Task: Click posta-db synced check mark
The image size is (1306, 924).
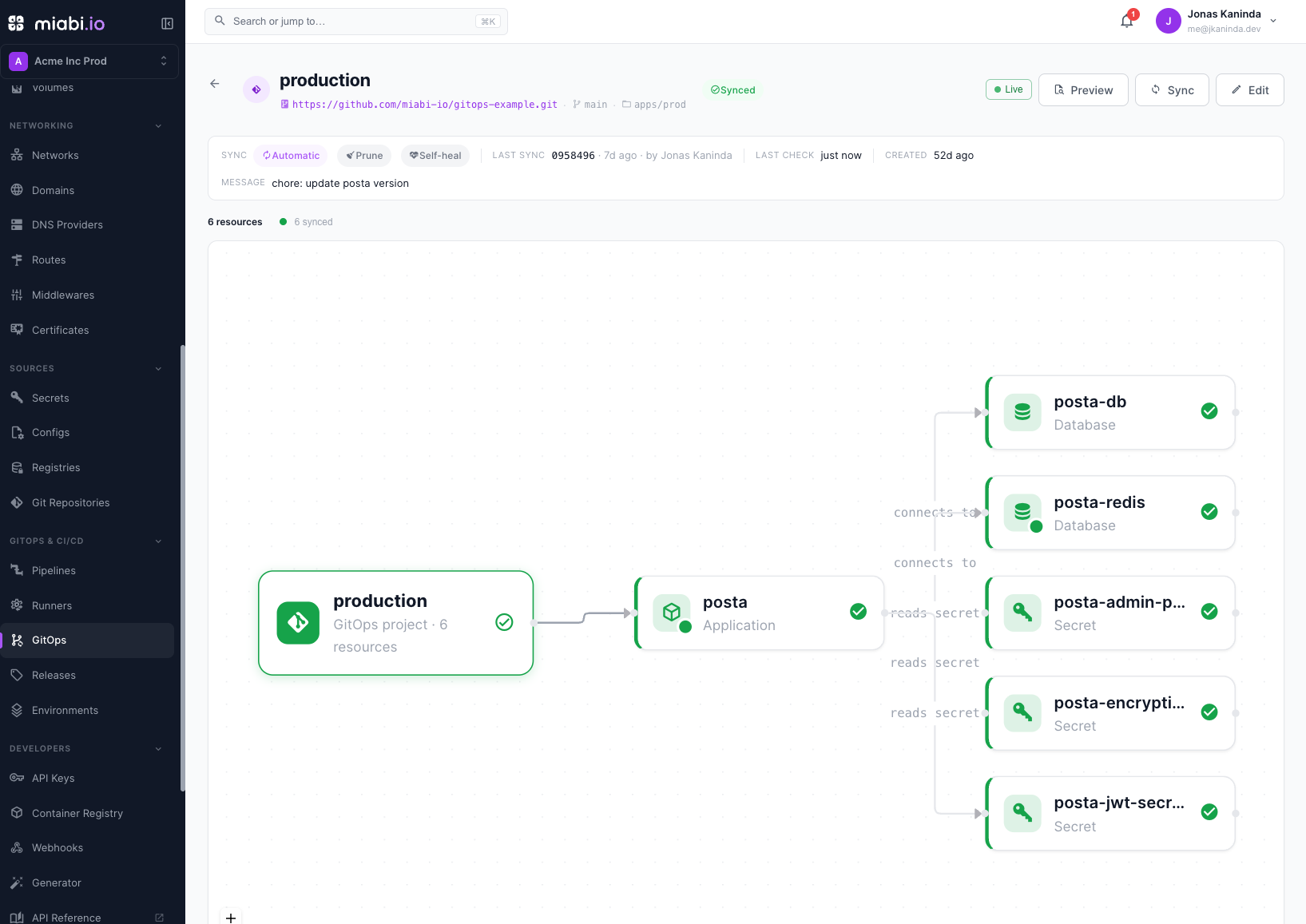Action: (x=1209, y=411)
